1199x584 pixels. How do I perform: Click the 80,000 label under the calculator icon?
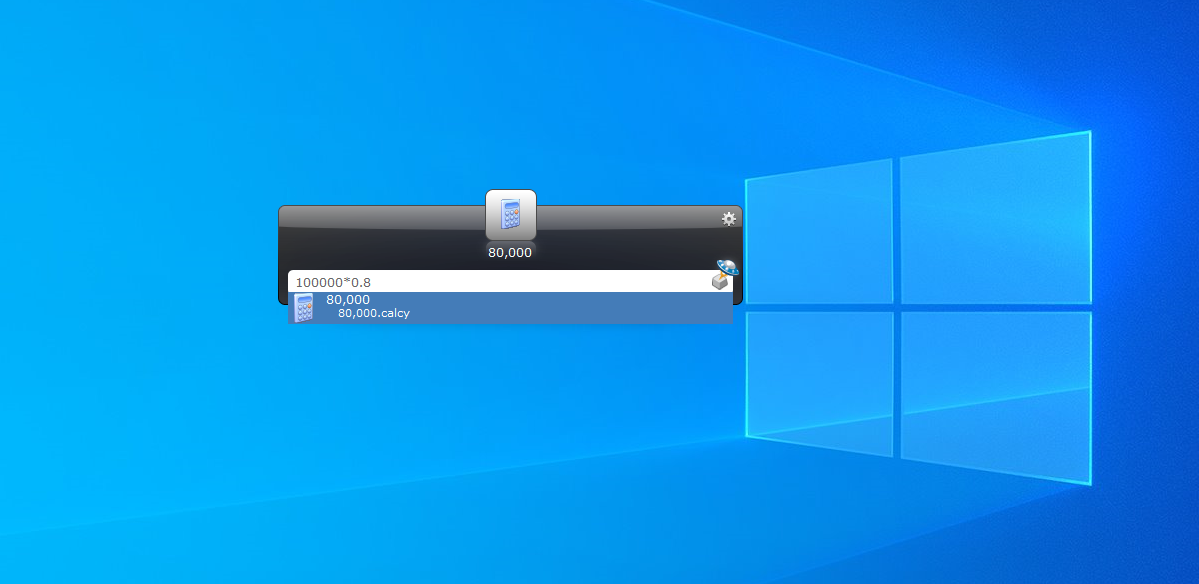pos(510,252)
